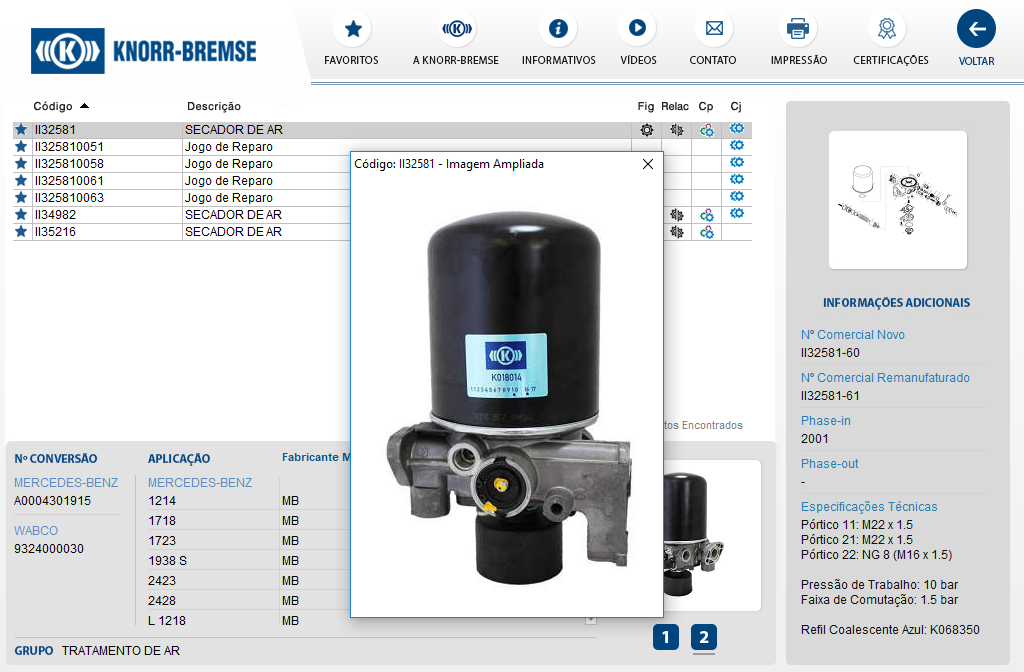Click the Fig gear icon for II32581
The image size is (1024, 672).
(x=647, y=130)
